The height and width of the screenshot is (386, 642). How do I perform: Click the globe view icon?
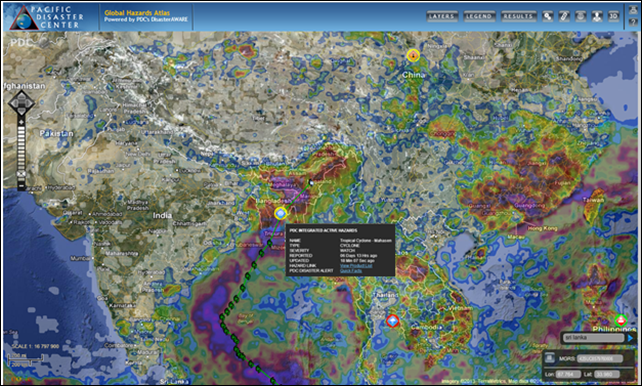tap(581, 16)
